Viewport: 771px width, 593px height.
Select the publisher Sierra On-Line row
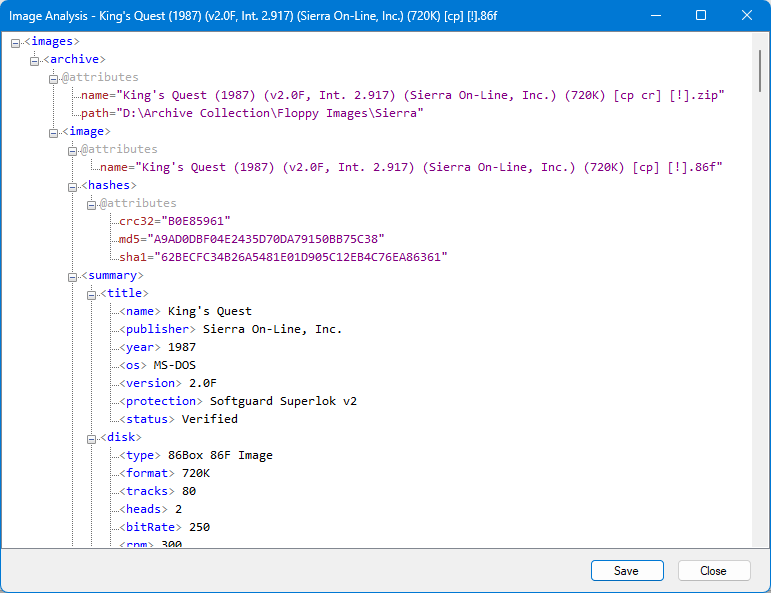tap(231, 329)
